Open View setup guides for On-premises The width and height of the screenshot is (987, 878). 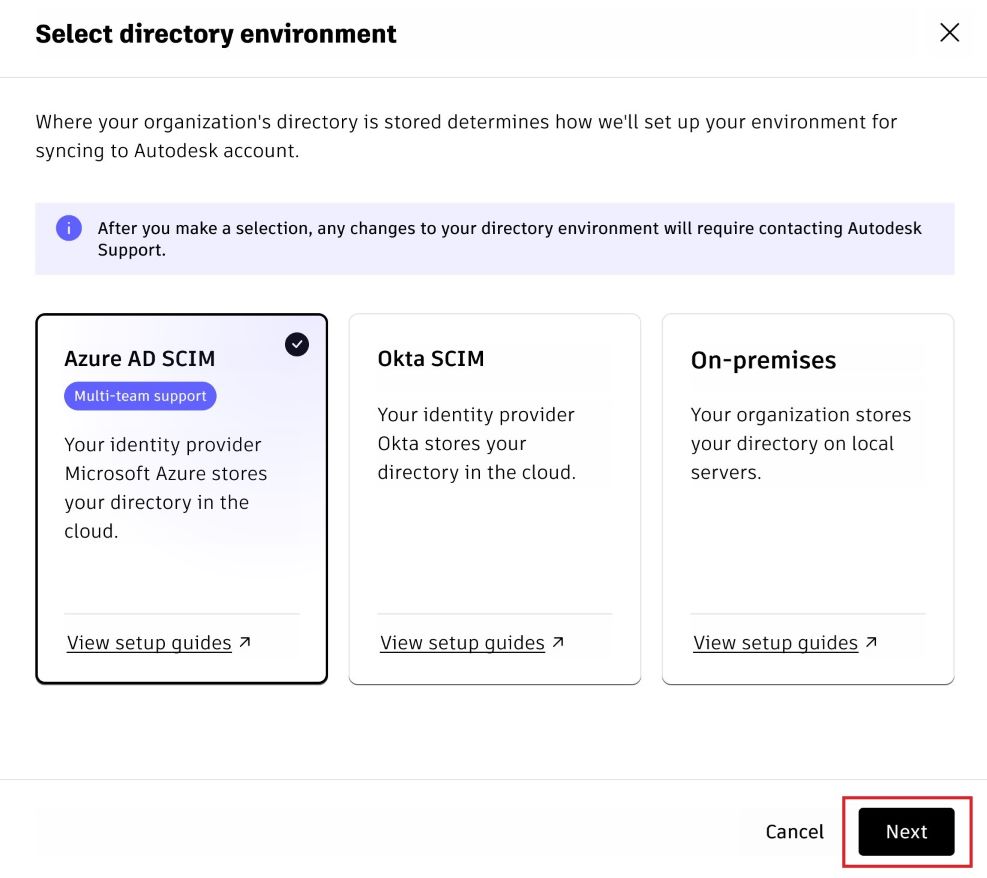775,643
